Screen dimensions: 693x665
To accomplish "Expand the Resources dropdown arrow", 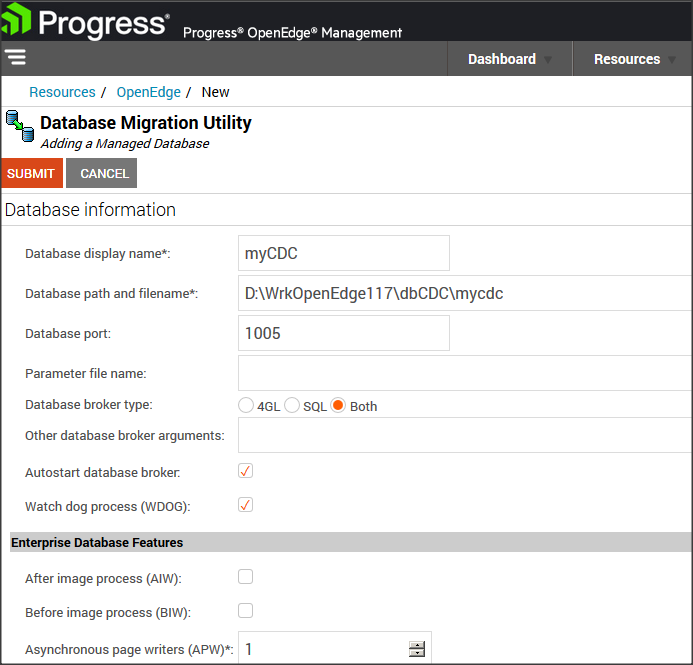I will point(672,60).
